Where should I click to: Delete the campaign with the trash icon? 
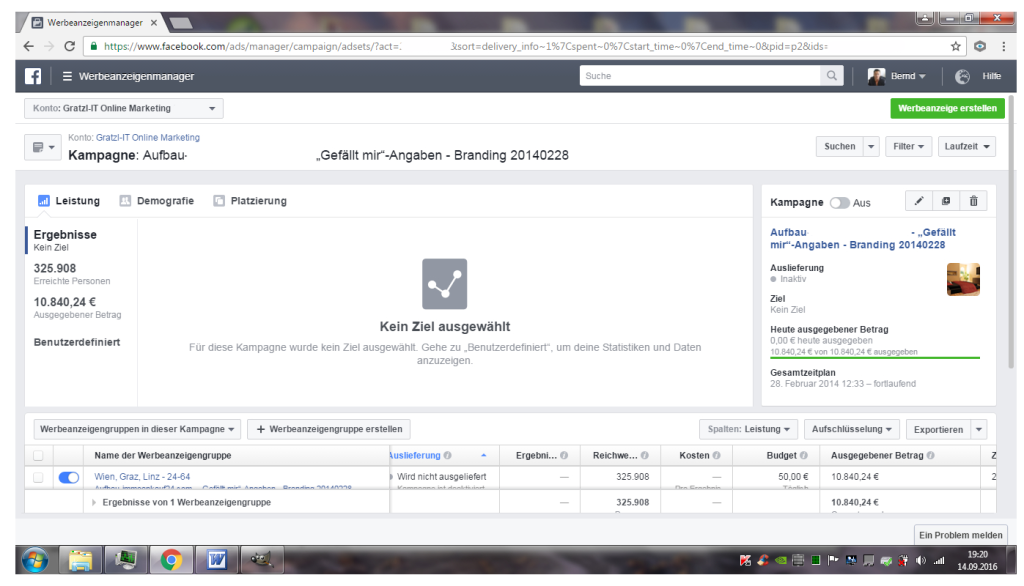coord(973,201)
